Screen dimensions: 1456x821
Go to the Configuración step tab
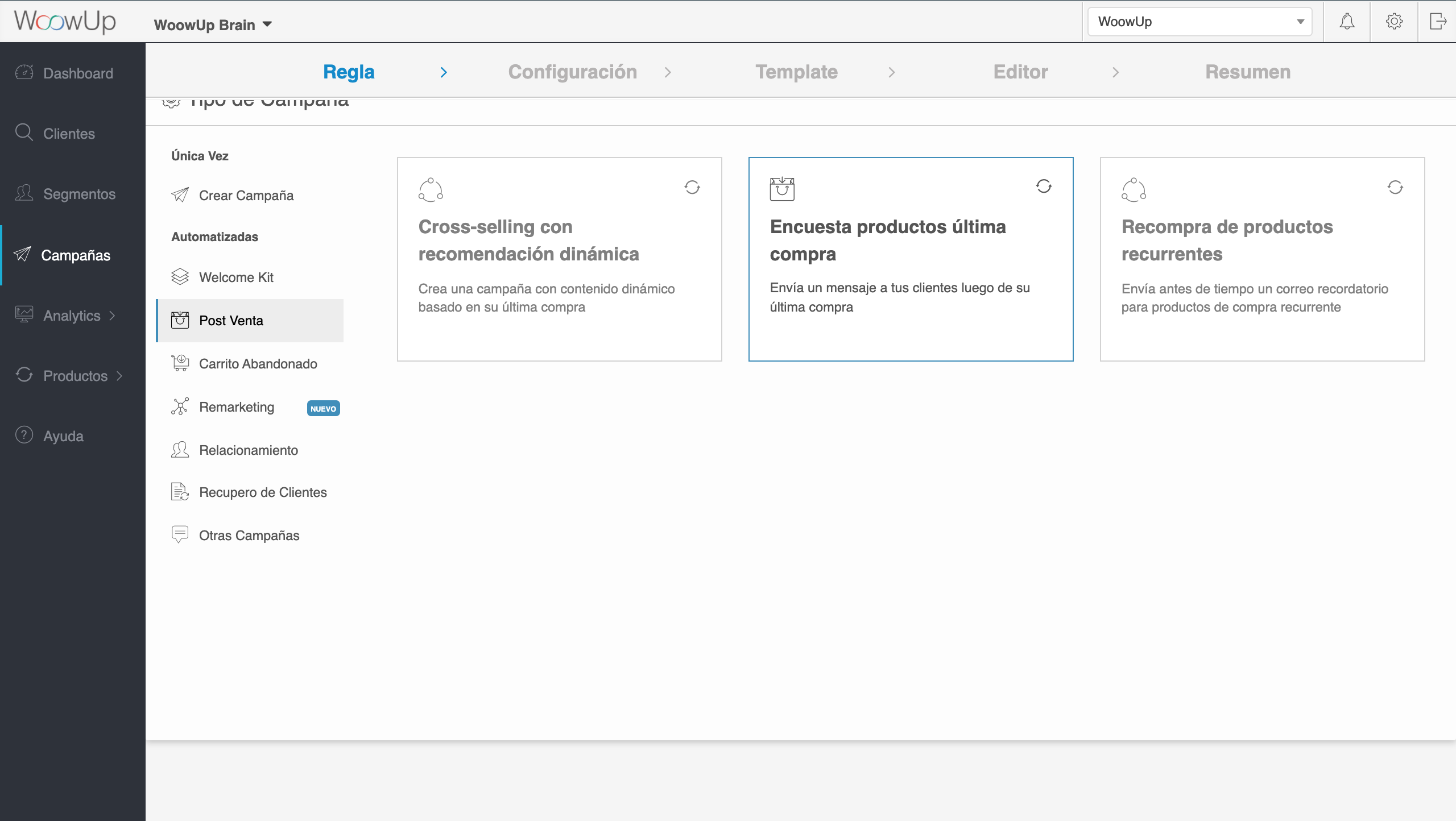coord(572,72)
